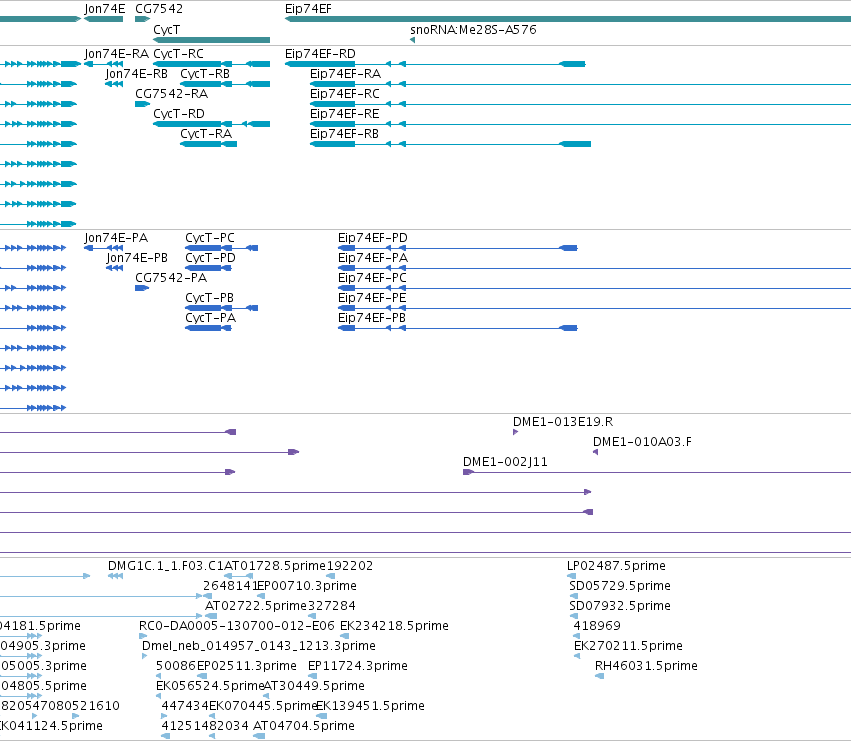Click EST Dmel_neb_014957_0143_1213.3prime
851x741 pixels.
(259, 646)
